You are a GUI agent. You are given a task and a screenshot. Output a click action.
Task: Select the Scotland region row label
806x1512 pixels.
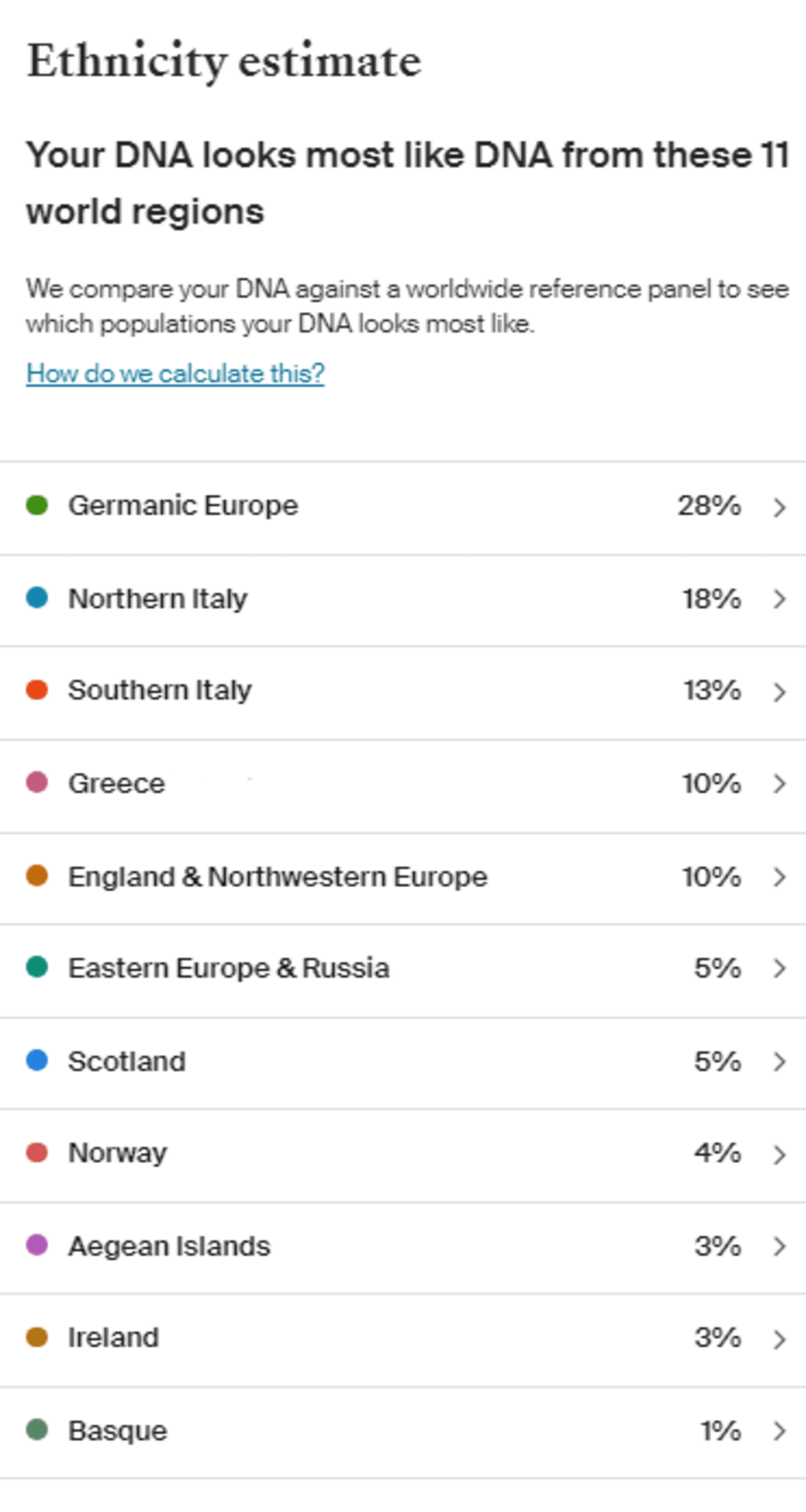[x=127, y=1061]
